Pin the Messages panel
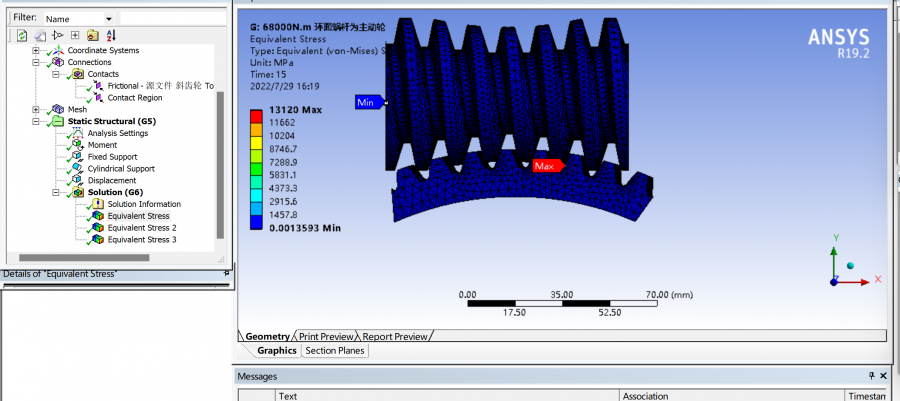900x401 pixels. (x=870, y=376)
